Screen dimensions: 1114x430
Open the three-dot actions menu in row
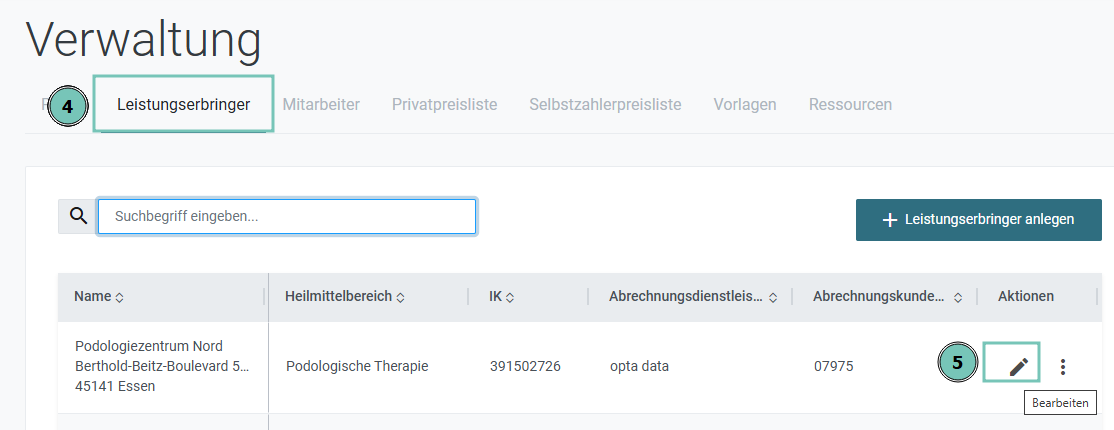click(1063, 367)
